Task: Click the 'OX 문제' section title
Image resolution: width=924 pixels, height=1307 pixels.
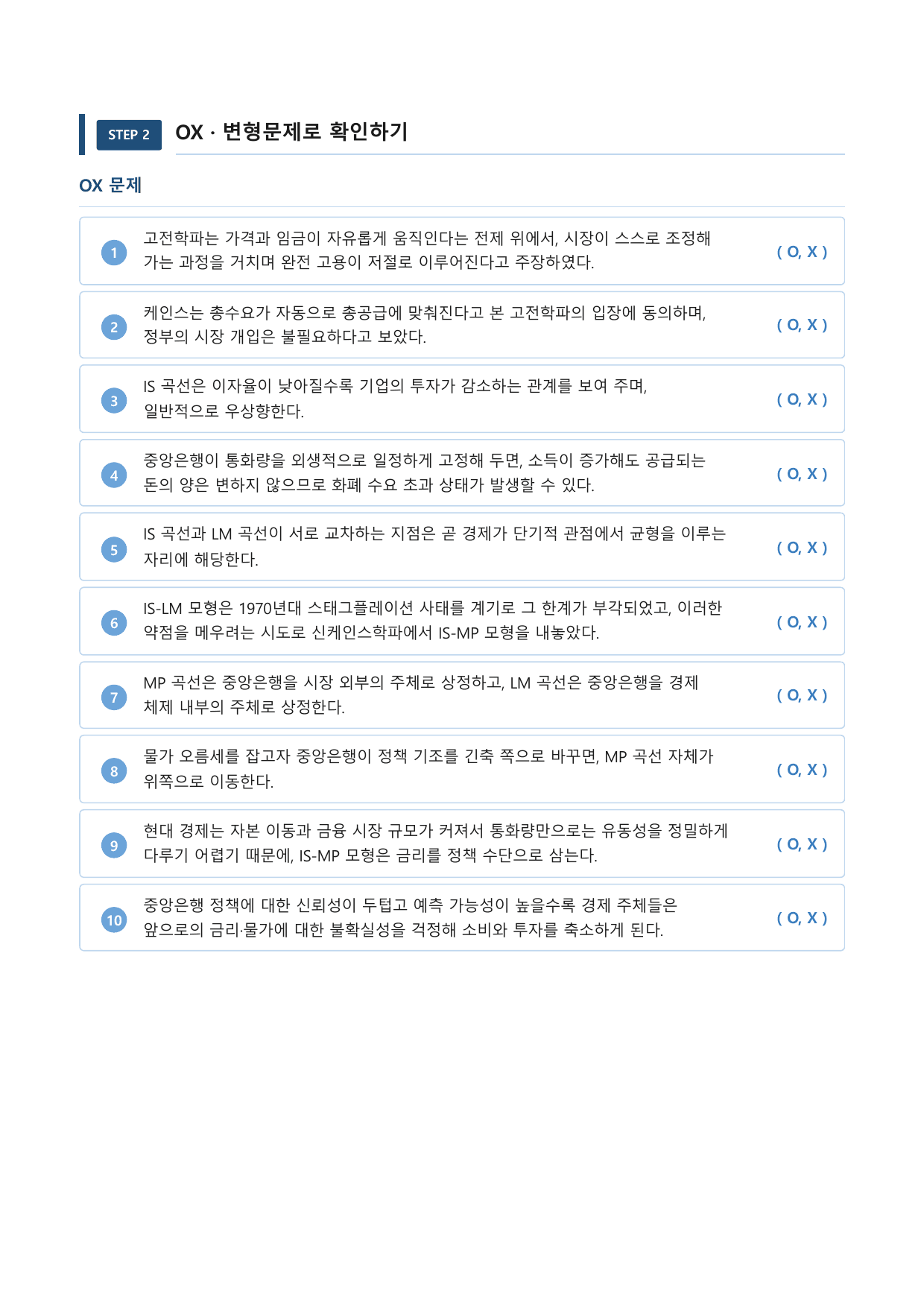Action: pyautogui.click(x=110, y=186)
